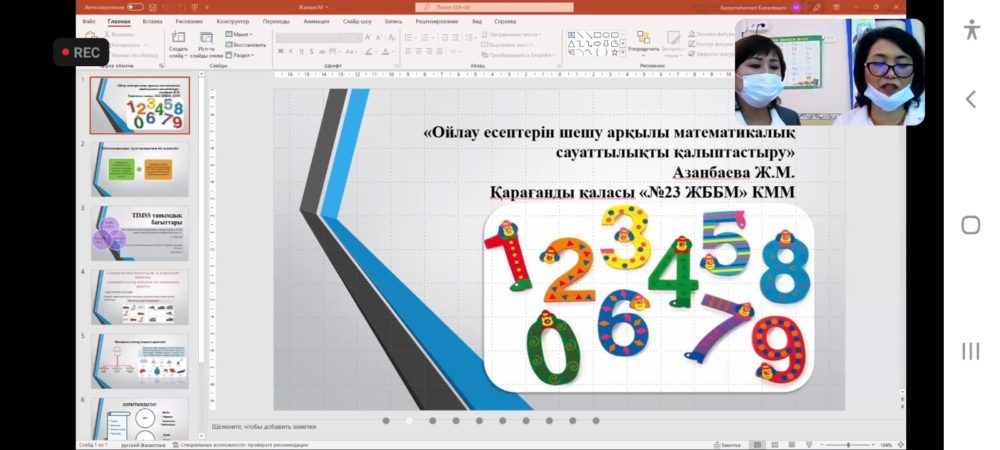
Task: Click the align left icon
Action: [x=409, y=52]
